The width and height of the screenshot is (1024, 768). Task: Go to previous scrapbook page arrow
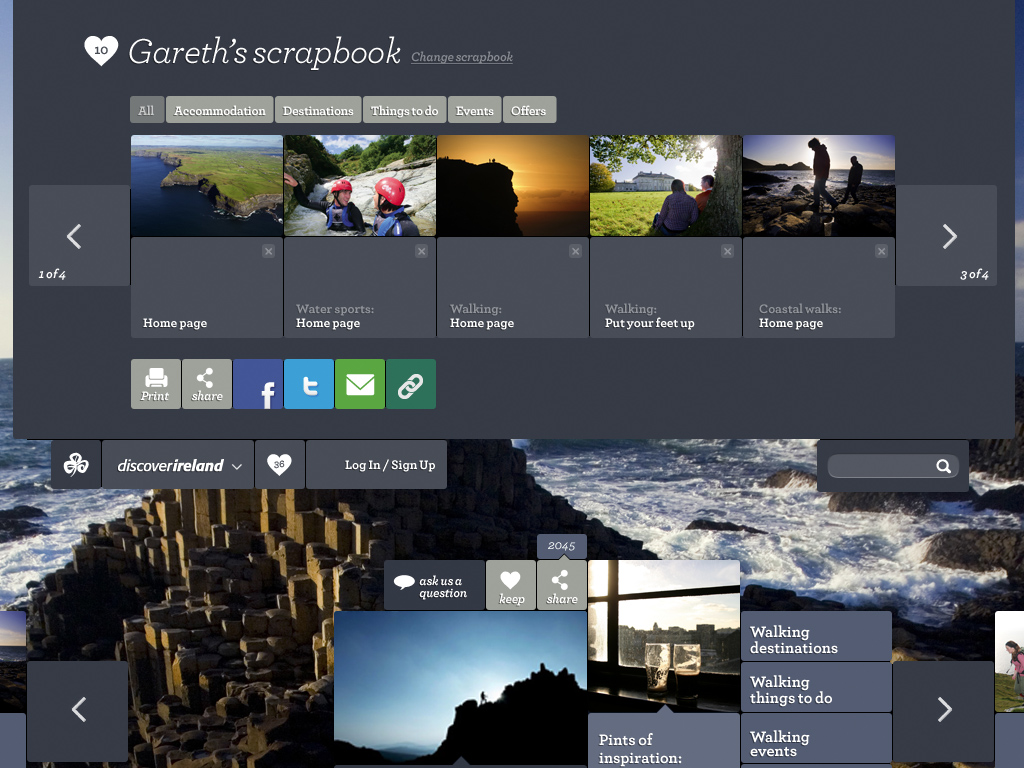74,236
